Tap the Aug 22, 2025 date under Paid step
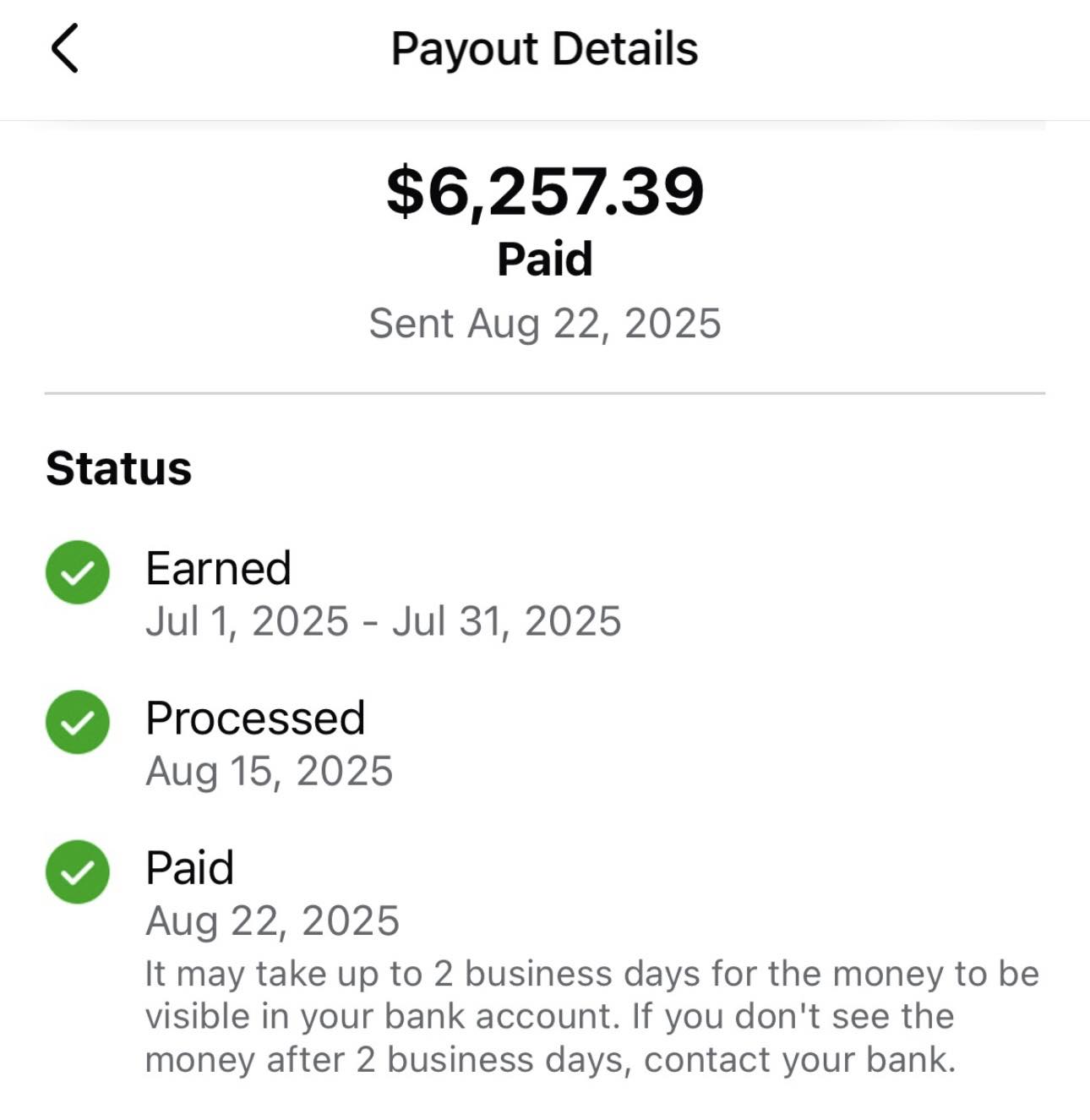This screenshot has width=1090, height=1120. (x=272, y=921)
